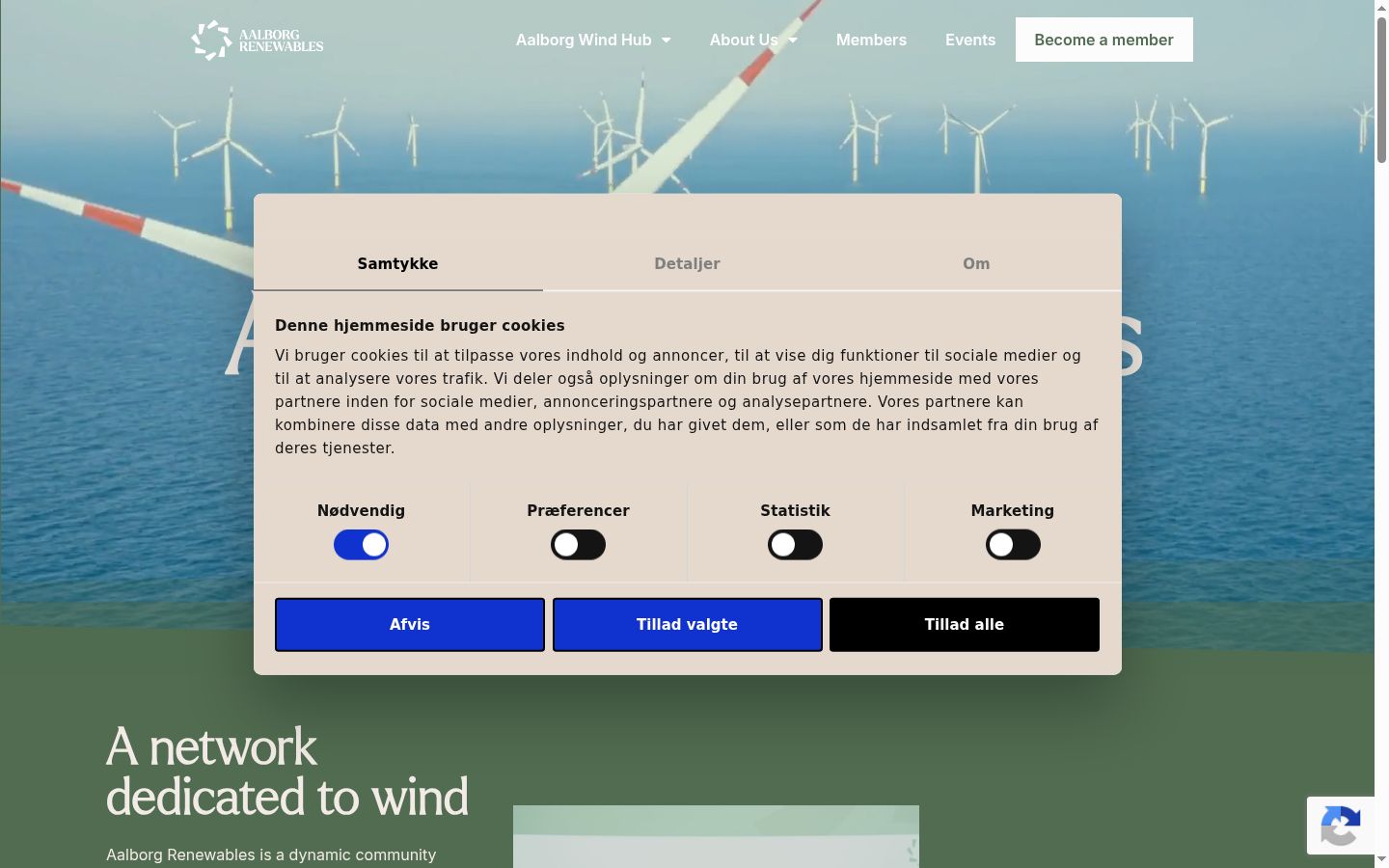The width and height of the screenshot is (1389, 868).
Task: Toggle the Nødvendig cookie switch
Action: pyautogui.click(x=361, y=545)
